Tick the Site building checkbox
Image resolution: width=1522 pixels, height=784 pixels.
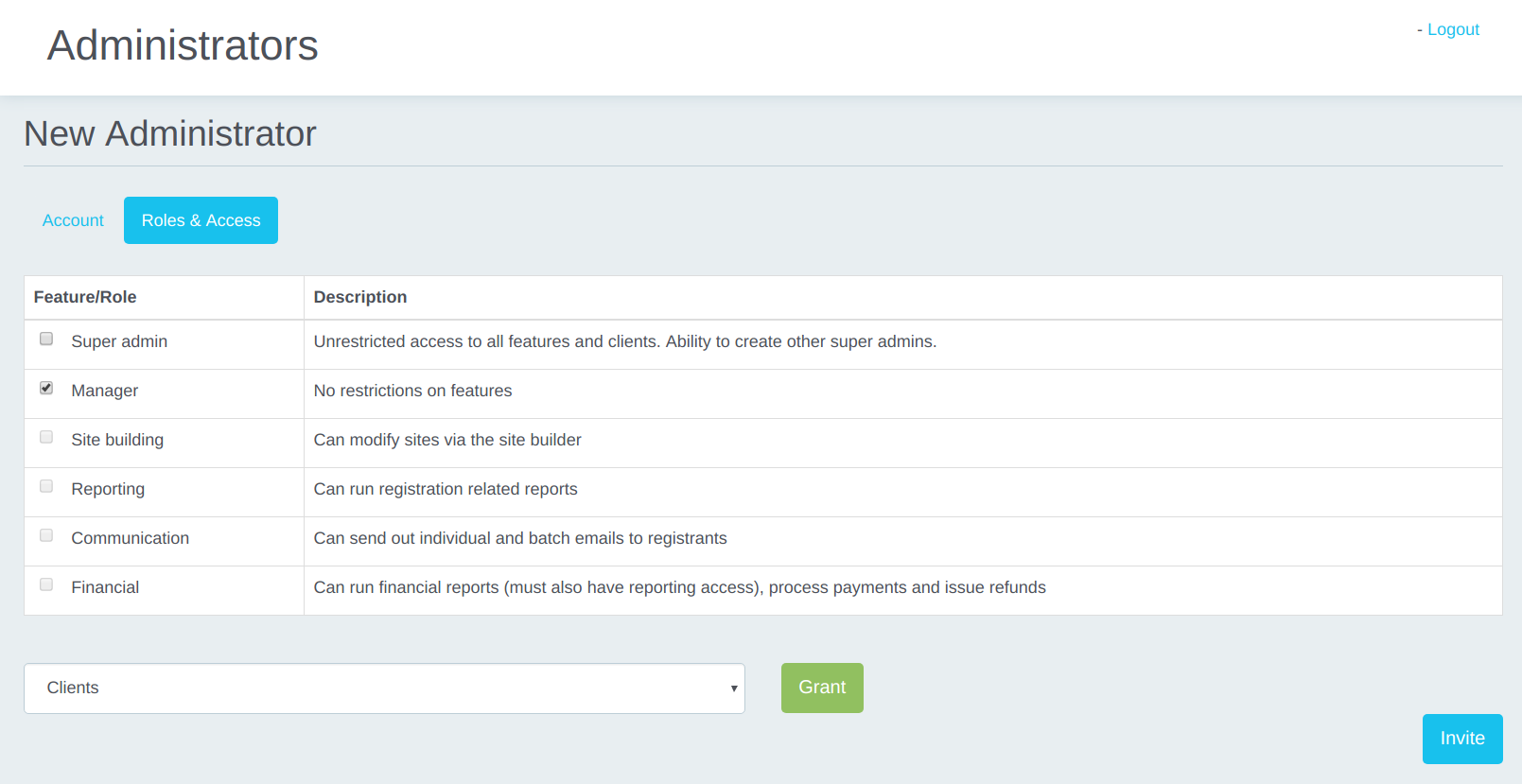coord(46,437)
